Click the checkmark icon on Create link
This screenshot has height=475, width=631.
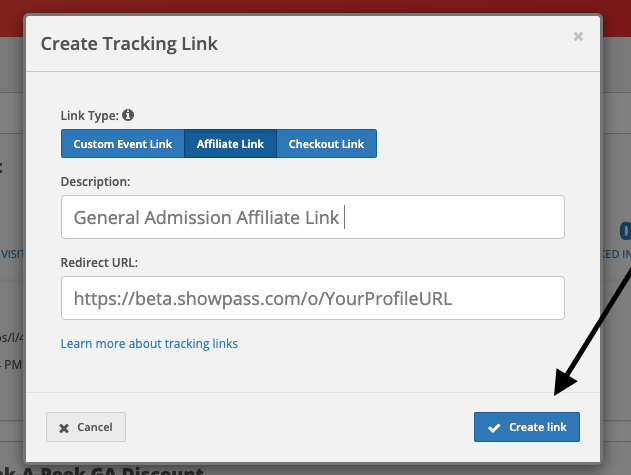pyautogui.click(x=494, y=428)
